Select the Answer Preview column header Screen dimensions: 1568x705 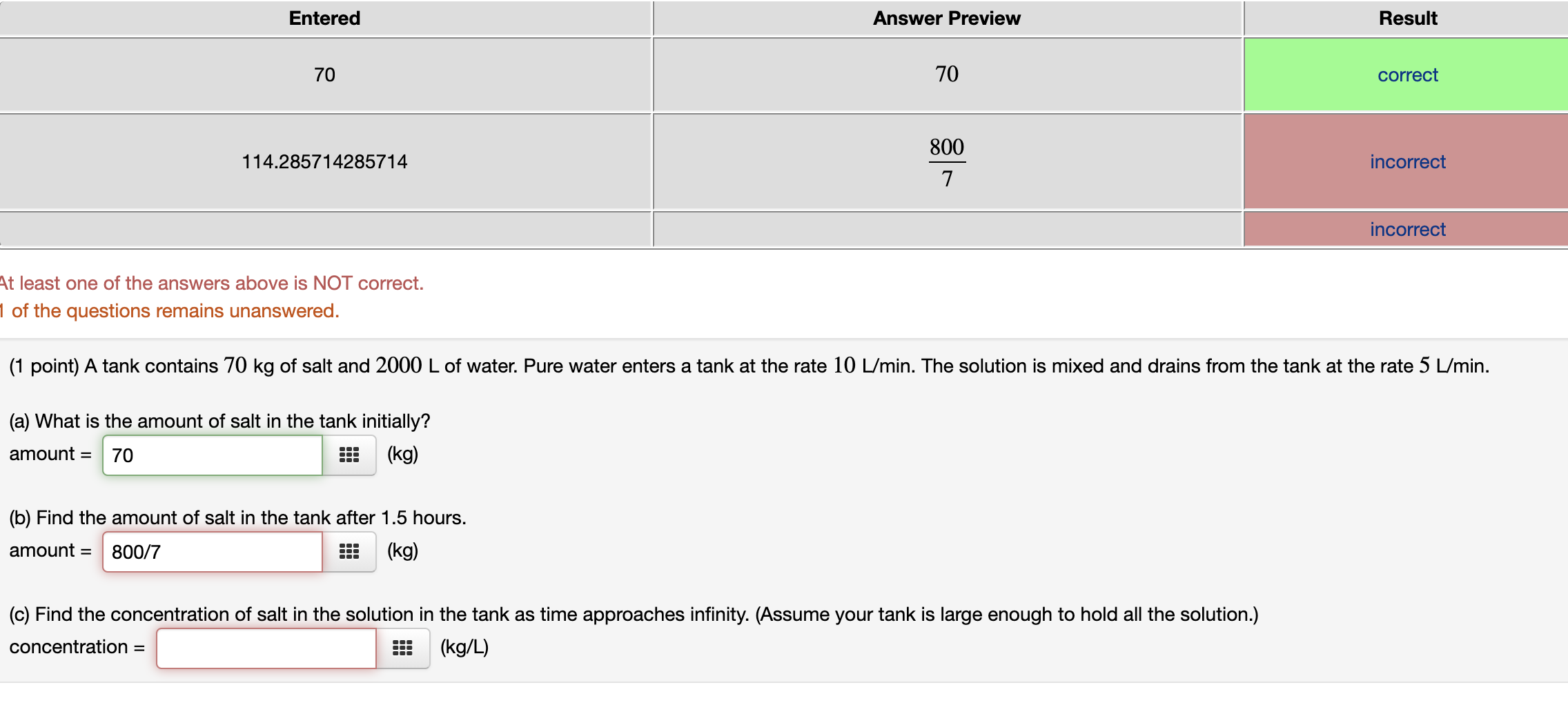pos(946,18)
